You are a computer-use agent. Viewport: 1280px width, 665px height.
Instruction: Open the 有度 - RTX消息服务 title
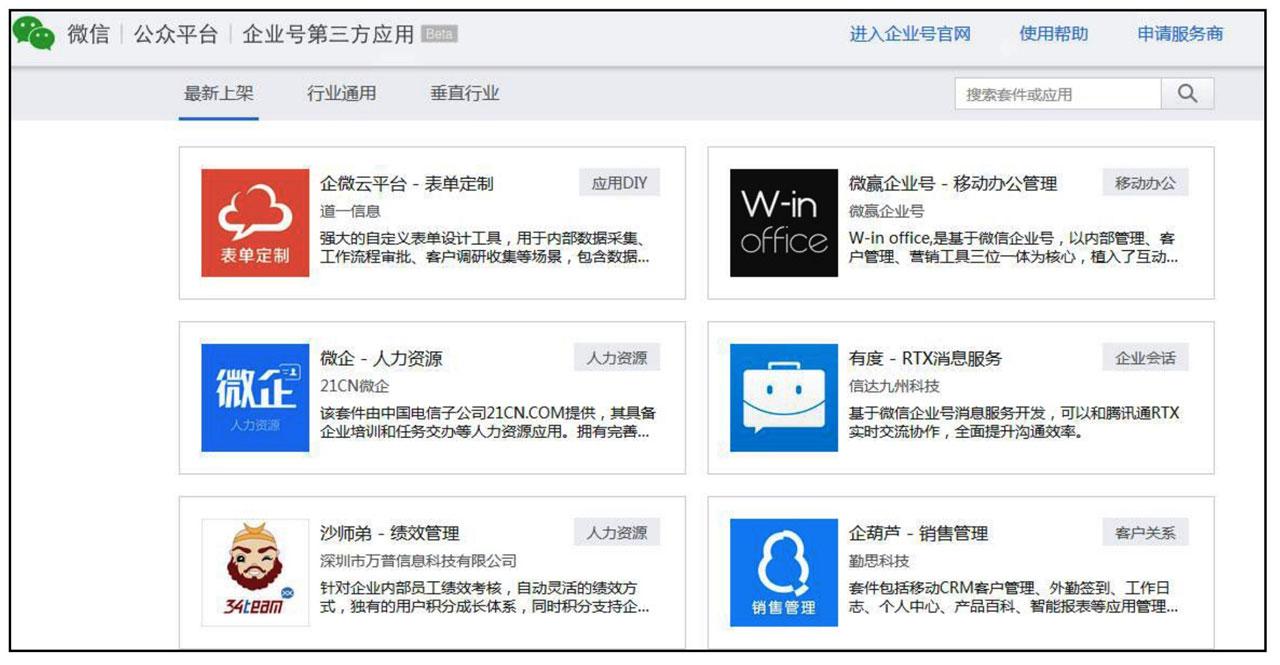click(925, 359)
